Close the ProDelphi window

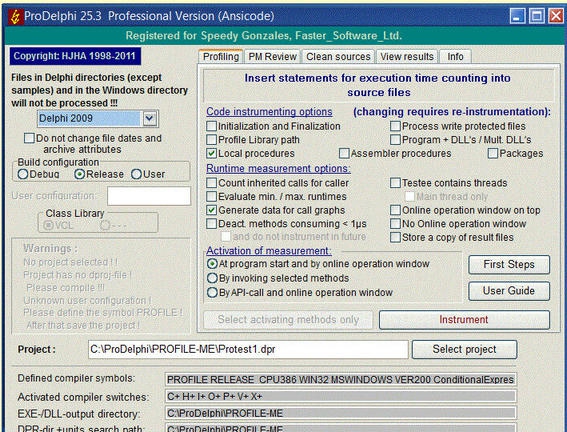tap(556, 16)
